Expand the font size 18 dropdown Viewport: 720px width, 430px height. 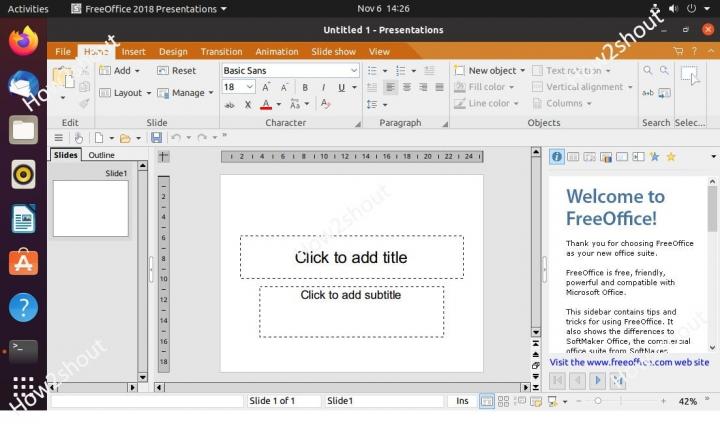(249, 88)
